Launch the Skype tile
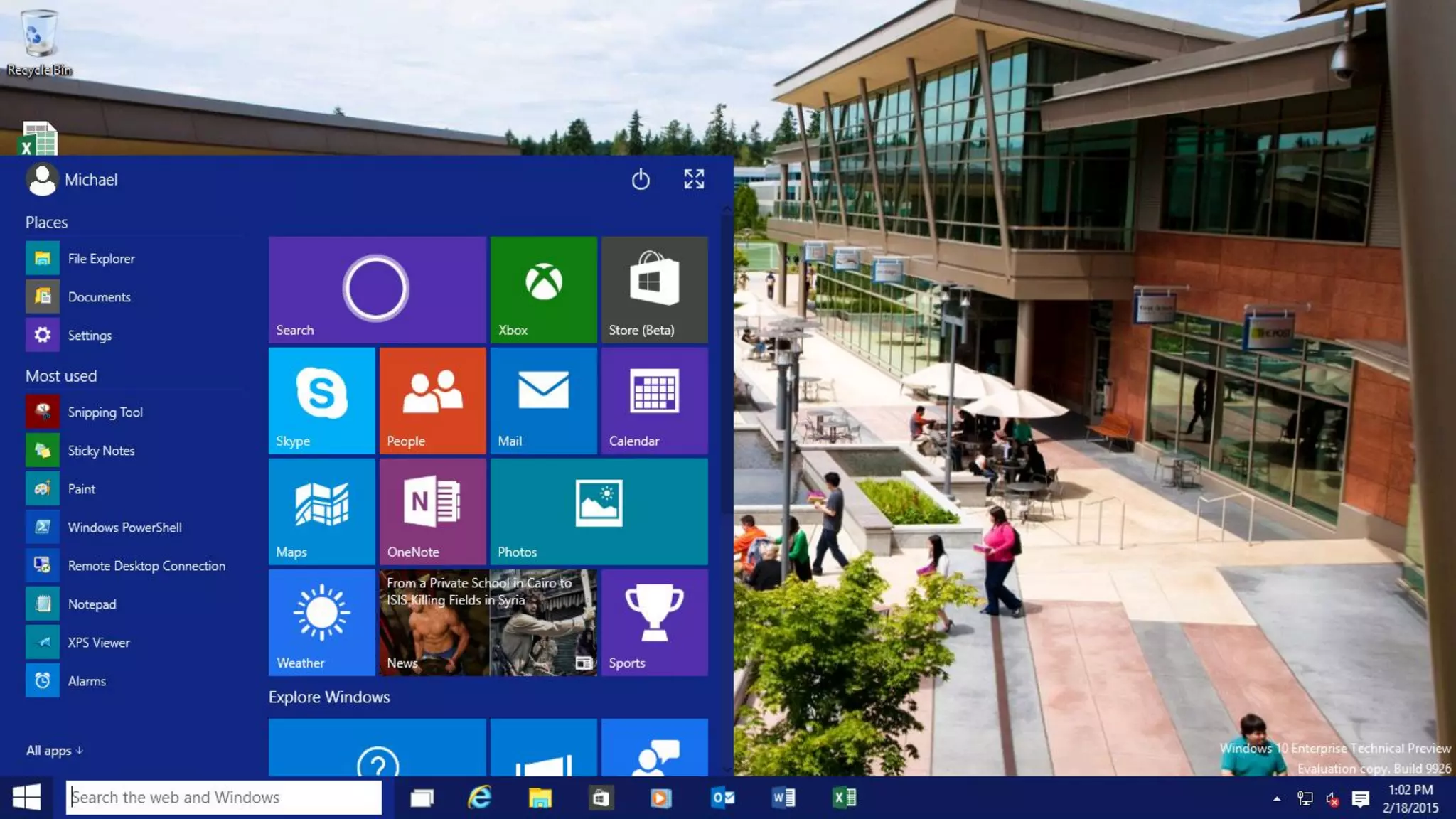Screen dimensions: 1456x819 (321, 400)
